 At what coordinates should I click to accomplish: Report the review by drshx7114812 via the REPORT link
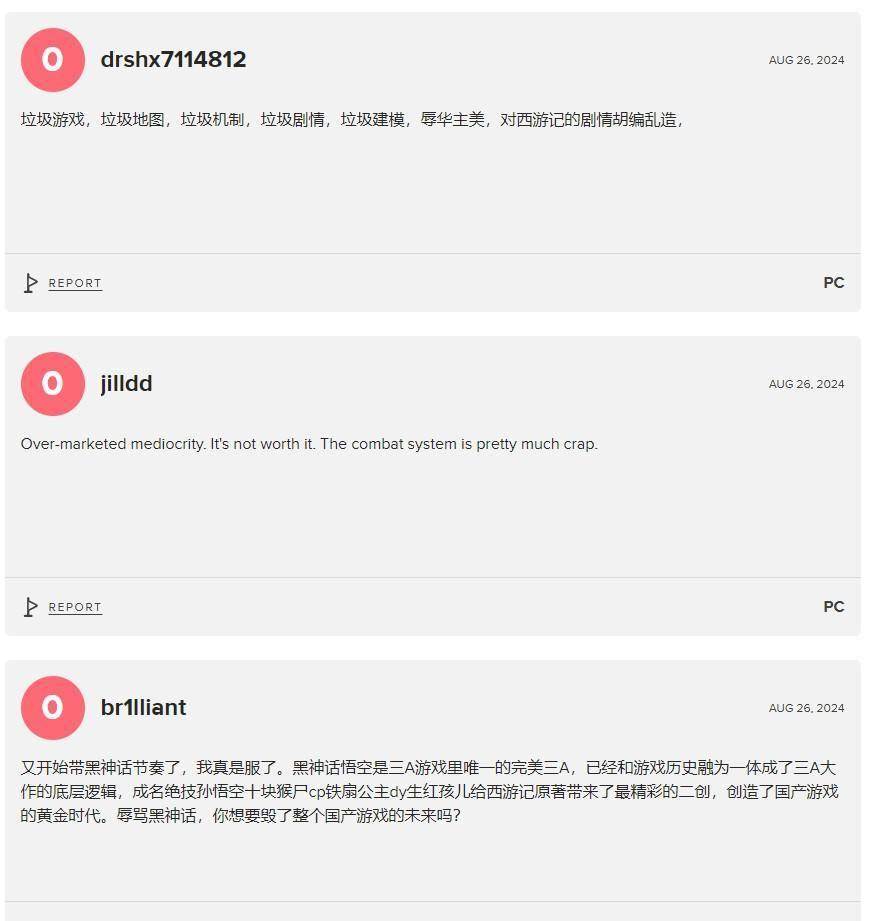pyautogui.click(x=75, y=283)
